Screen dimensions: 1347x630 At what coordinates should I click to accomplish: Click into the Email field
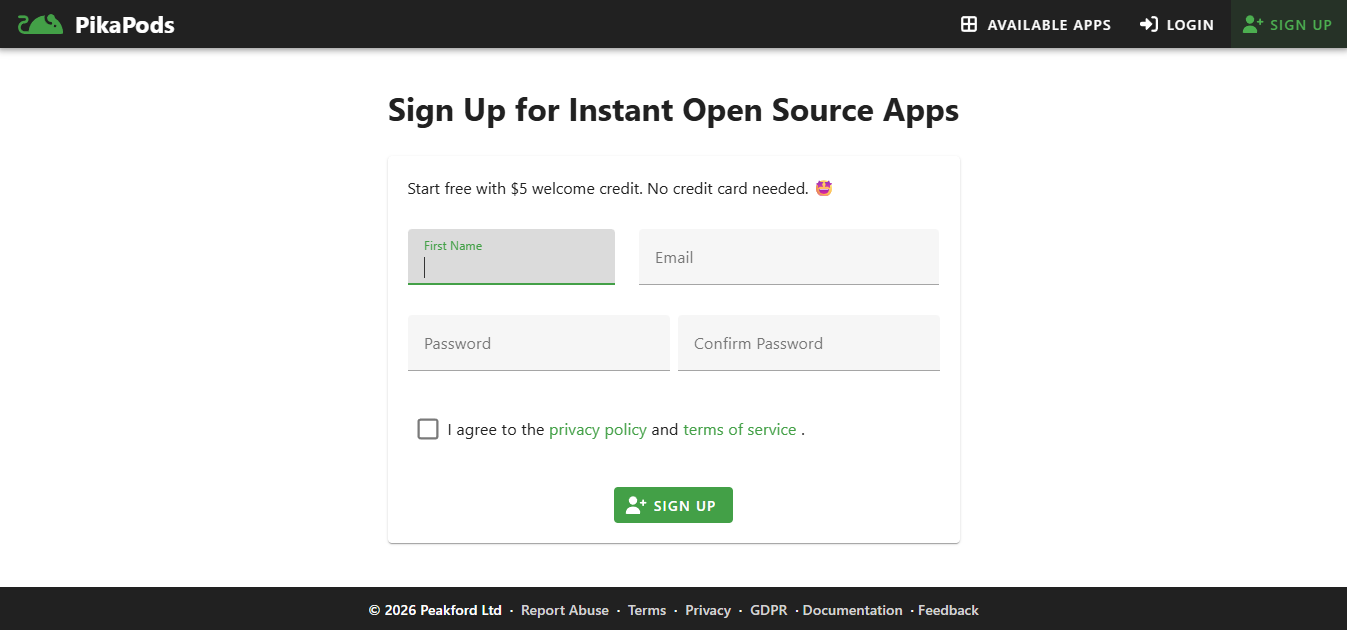788,258
